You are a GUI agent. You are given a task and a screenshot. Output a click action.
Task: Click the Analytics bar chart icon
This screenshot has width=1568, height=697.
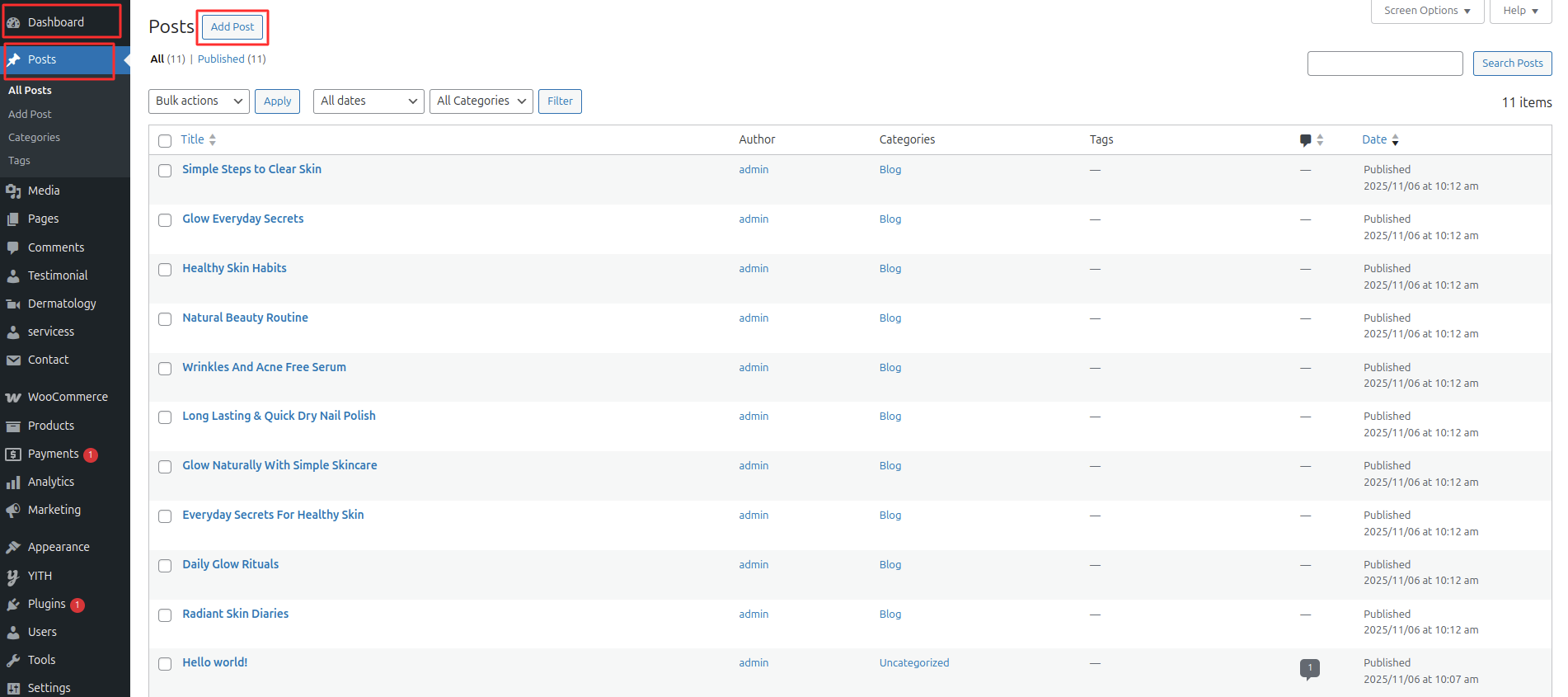point(13,482)
